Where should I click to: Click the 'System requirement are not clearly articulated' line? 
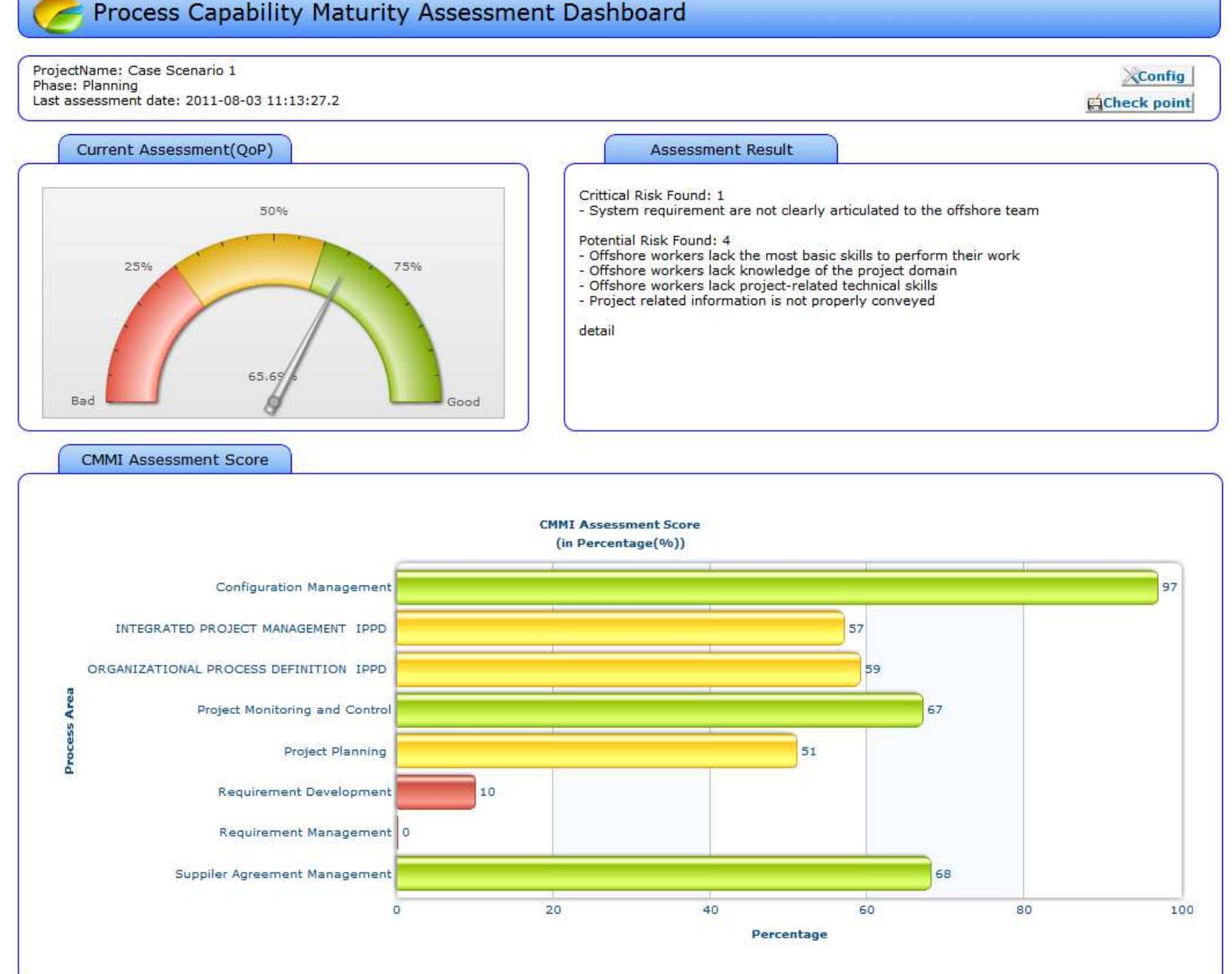point(808,210)
